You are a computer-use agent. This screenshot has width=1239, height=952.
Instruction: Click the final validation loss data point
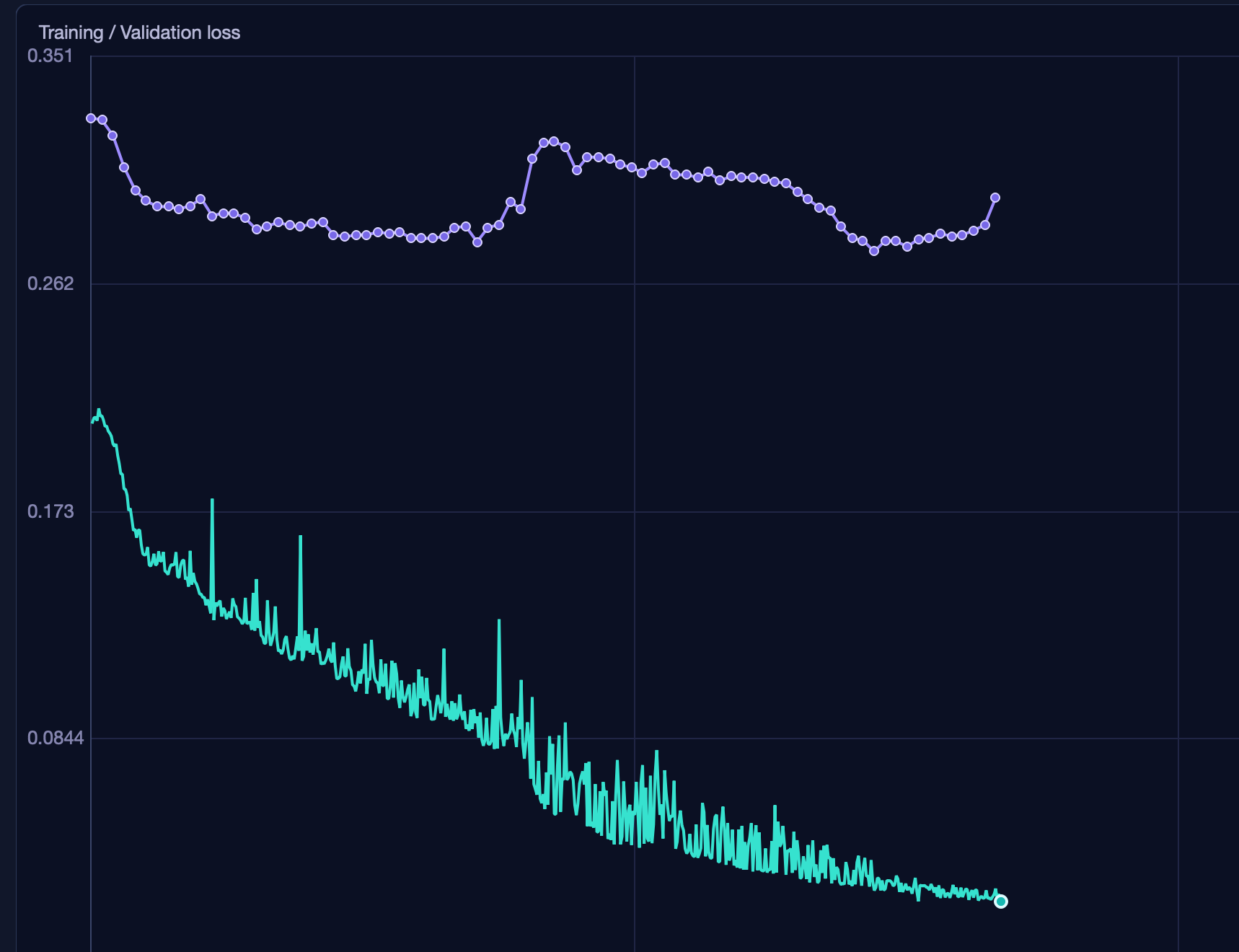(995, 198)
